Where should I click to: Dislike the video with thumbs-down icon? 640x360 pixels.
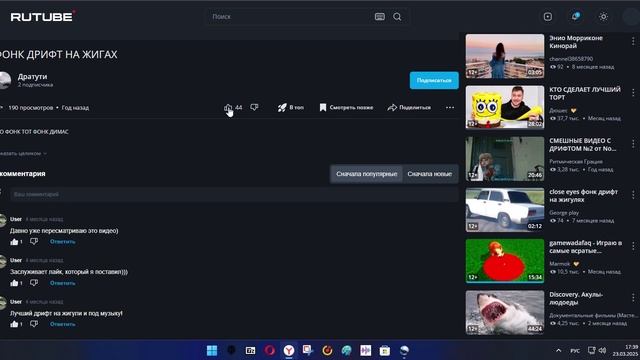click(x=254, y=107)
